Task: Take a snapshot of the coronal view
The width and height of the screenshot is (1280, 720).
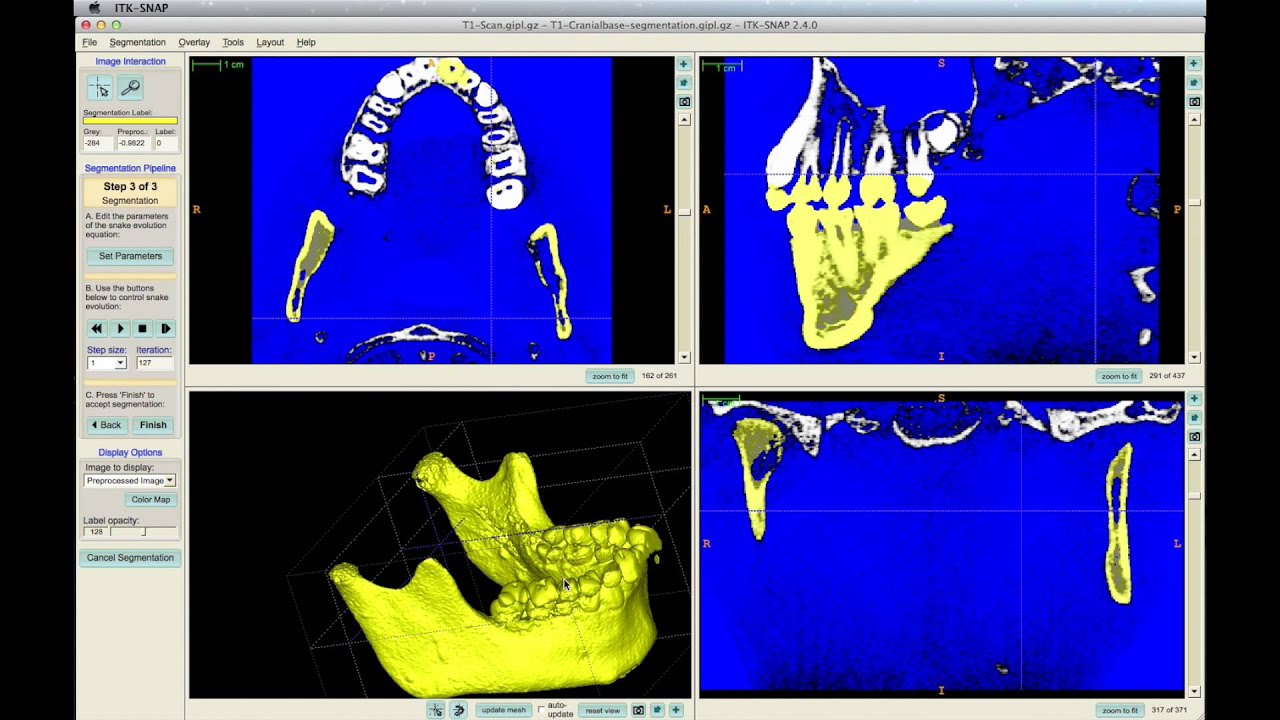Action: point(1194,437)
